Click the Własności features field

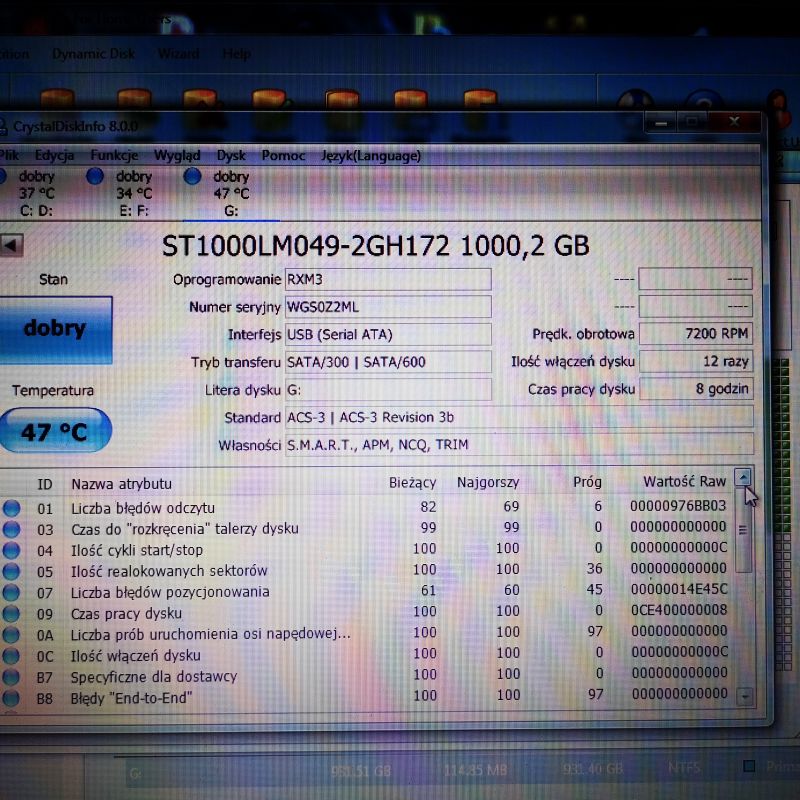[519, 444]
